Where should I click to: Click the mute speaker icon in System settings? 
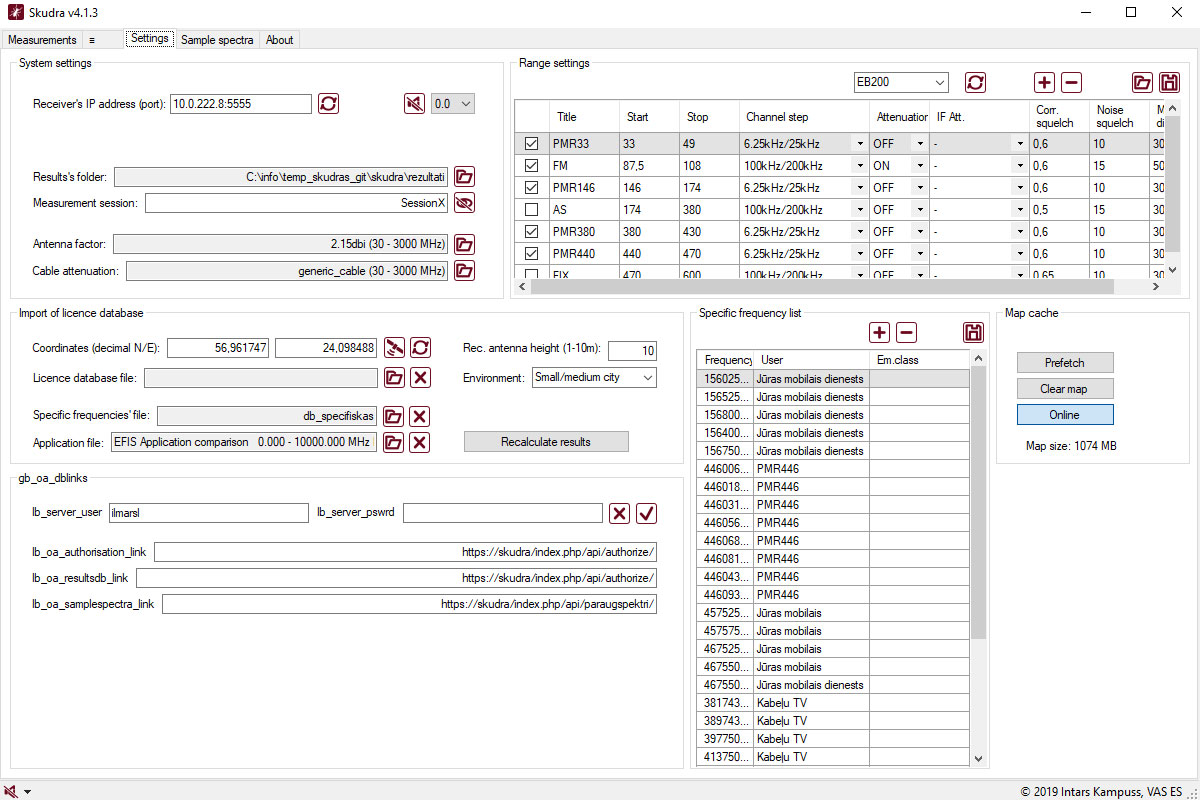coord(414,103)
